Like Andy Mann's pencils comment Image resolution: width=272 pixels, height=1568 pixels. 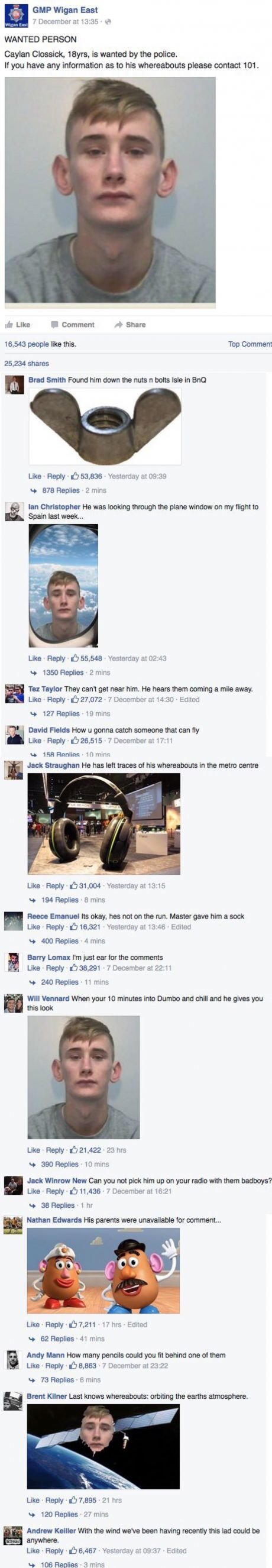tap(34, 1365)
